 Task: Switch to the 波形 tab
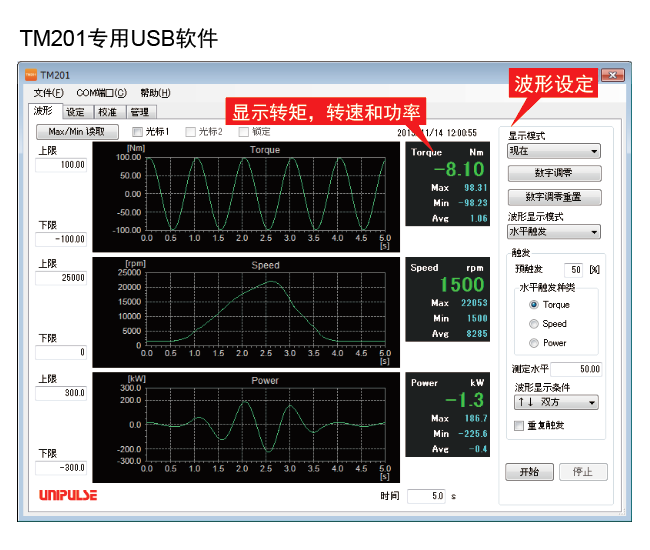44,111
